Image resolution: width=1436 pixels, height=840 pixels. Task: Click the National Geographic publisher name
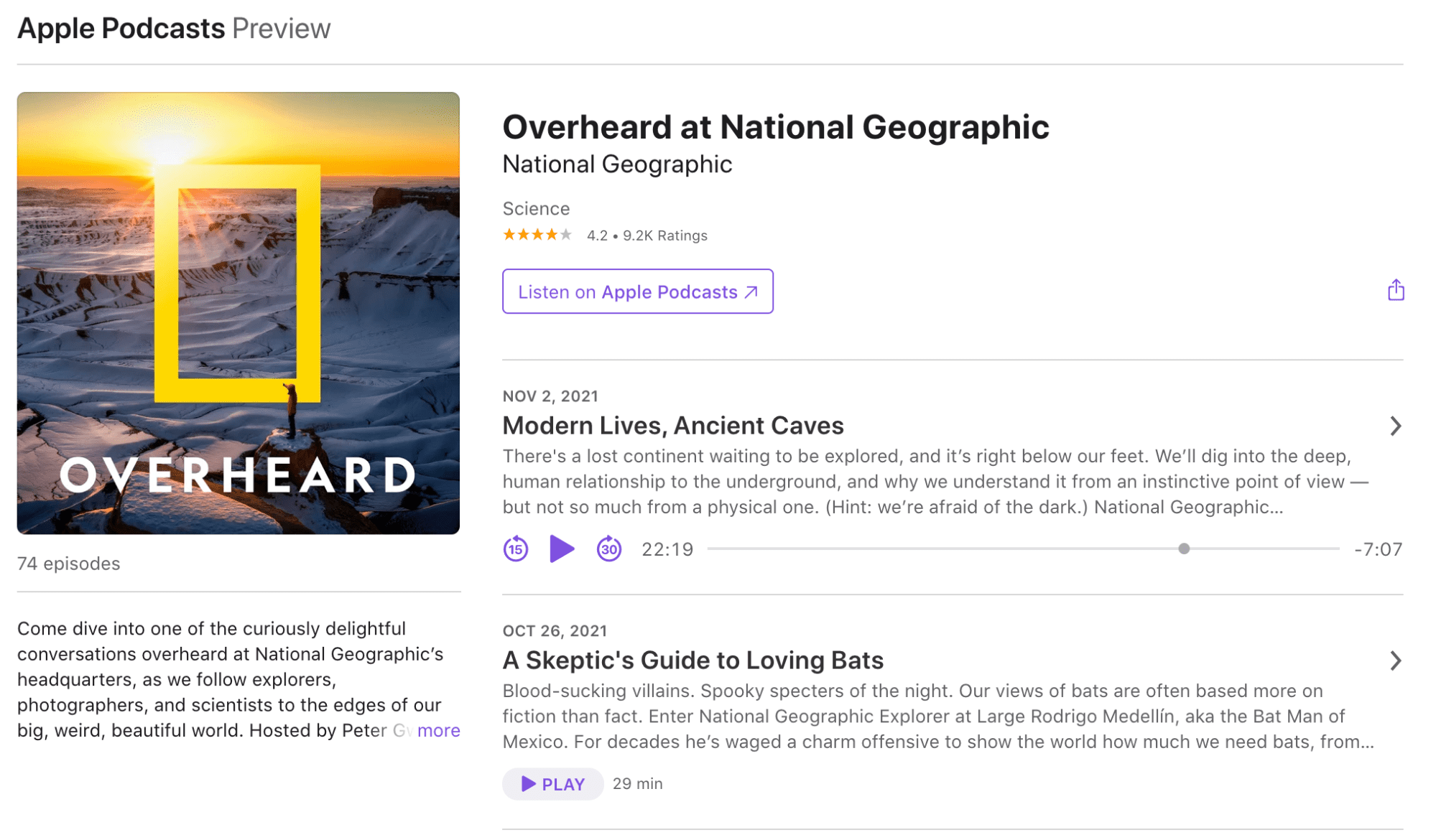click(617, 164)
